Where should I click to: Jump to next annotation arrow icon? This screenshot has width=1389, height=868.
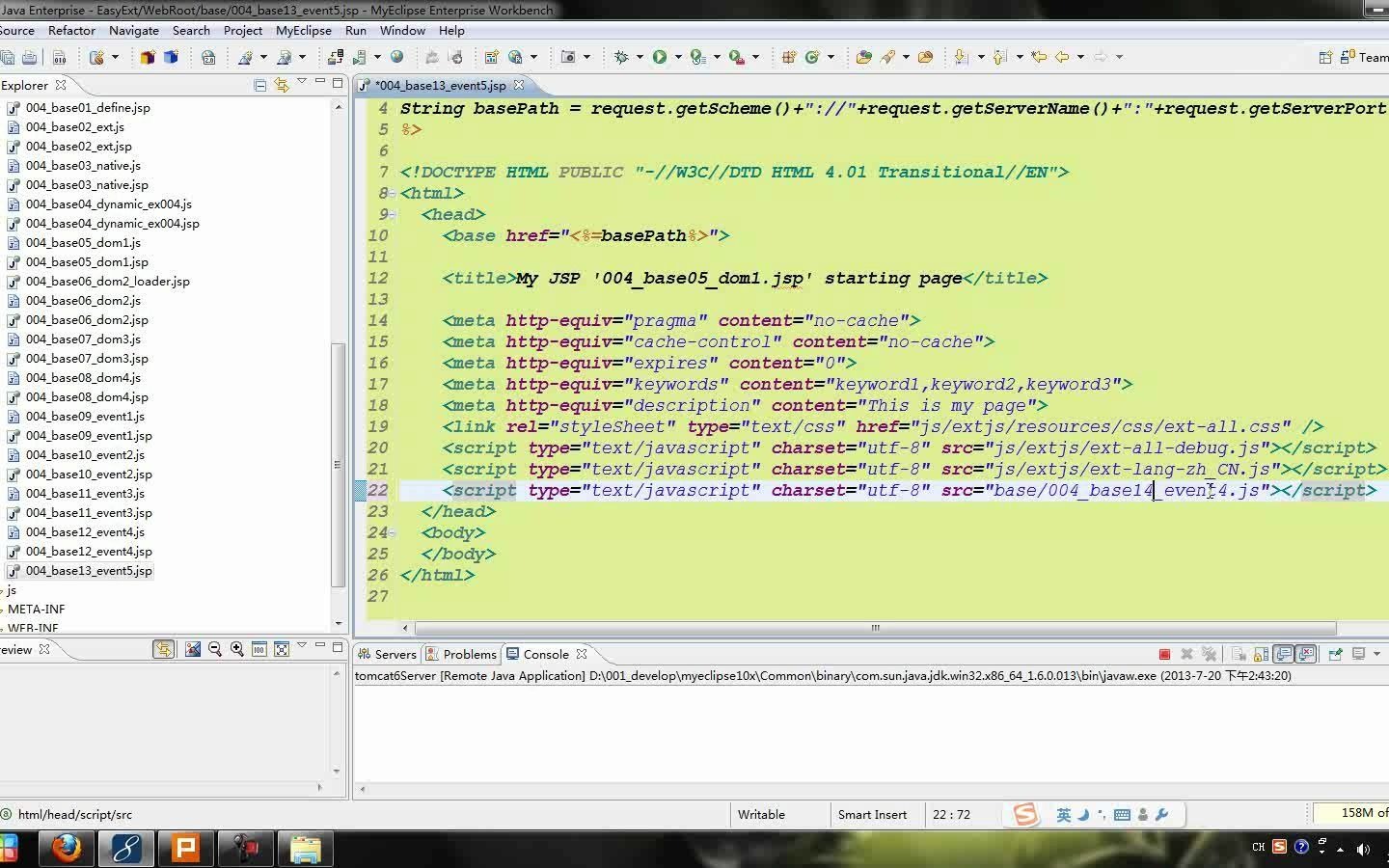coord(961,57)
